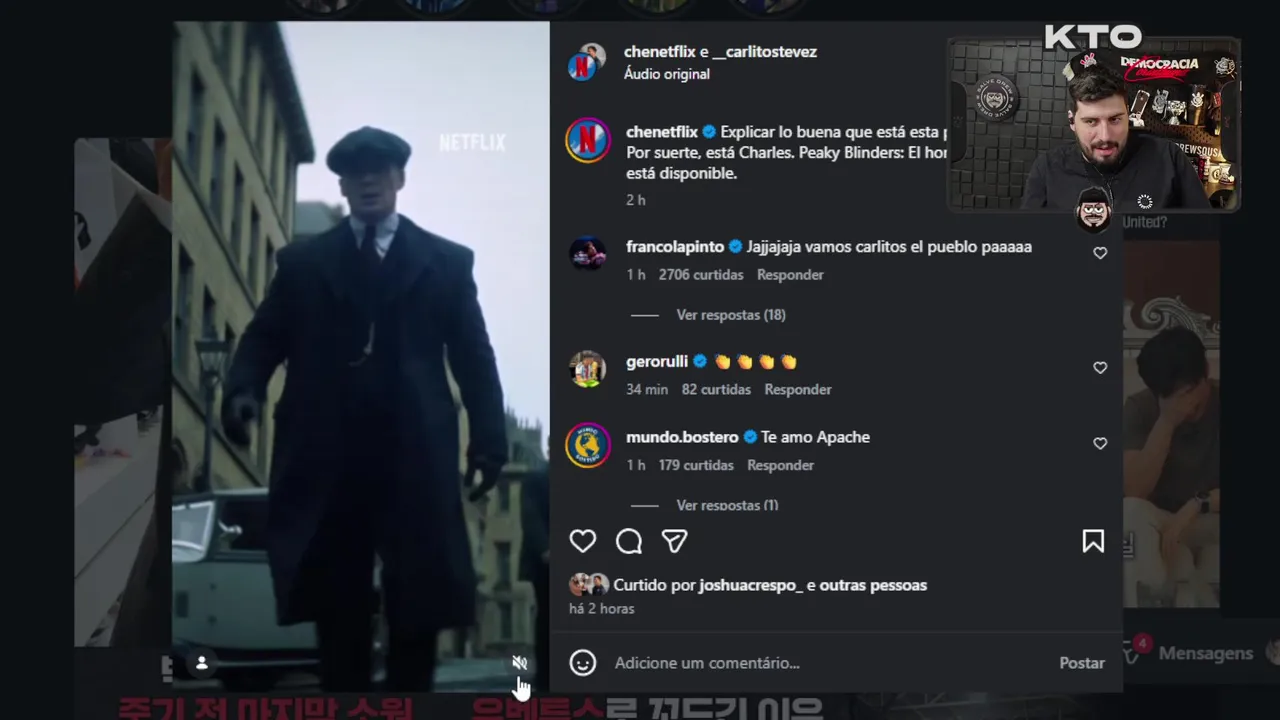The image size is (1280, 720).
Task: Save post with bookmark icon
Action: (x=1093, y=541)
